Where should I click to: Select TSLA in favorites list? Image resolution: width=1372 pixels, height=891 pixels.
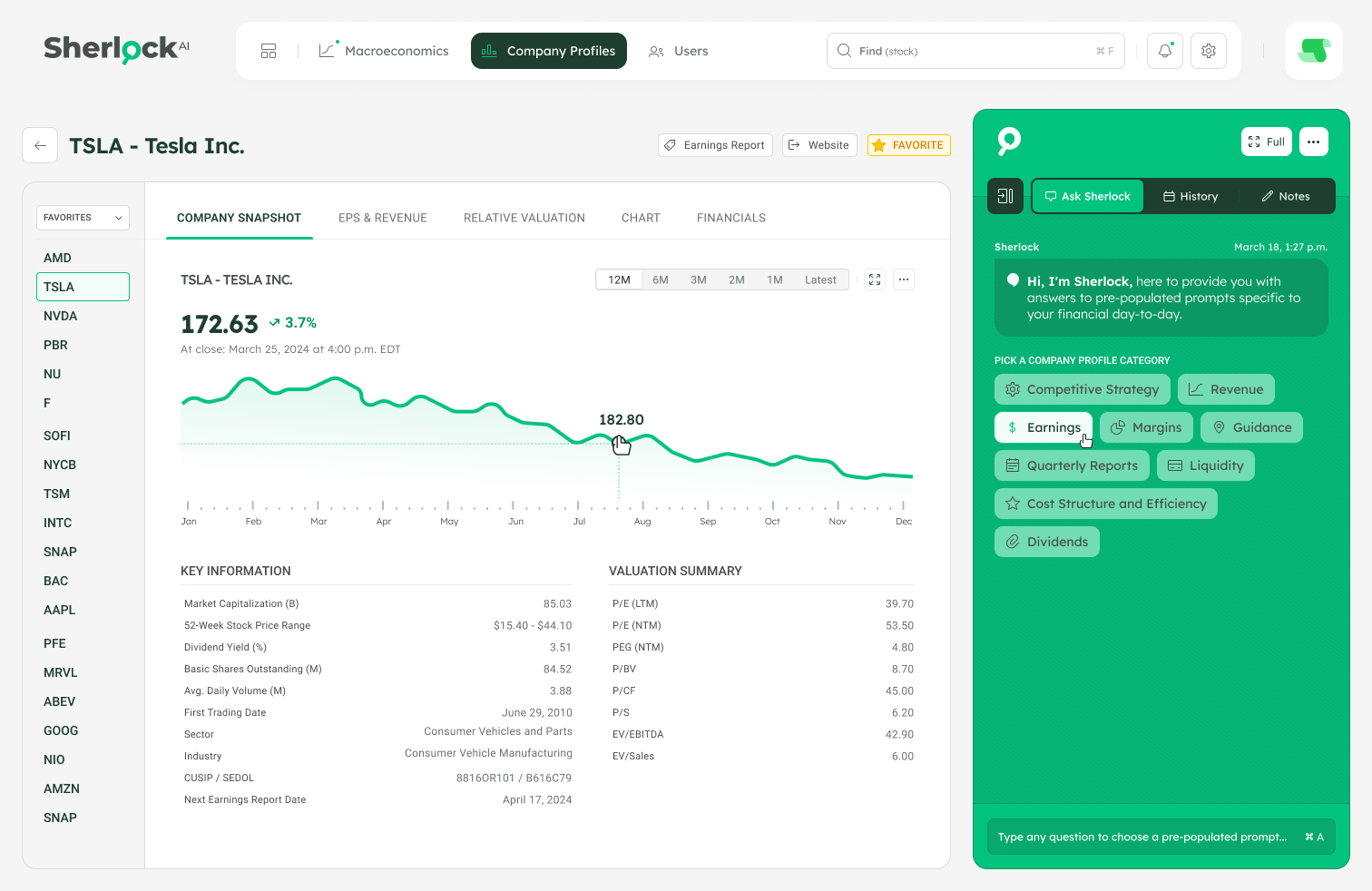tap(83, 287)
